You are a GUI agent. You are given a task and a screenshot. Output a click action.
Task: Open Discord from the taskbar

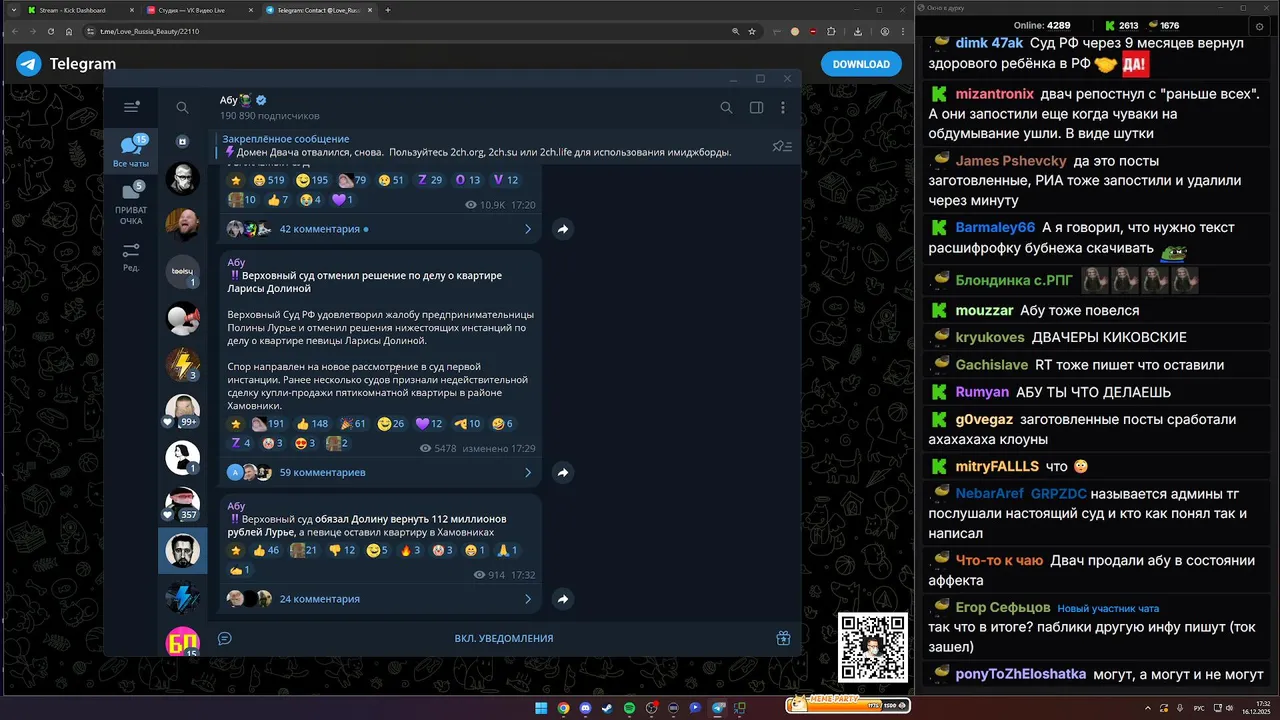[x=585, y=708]
